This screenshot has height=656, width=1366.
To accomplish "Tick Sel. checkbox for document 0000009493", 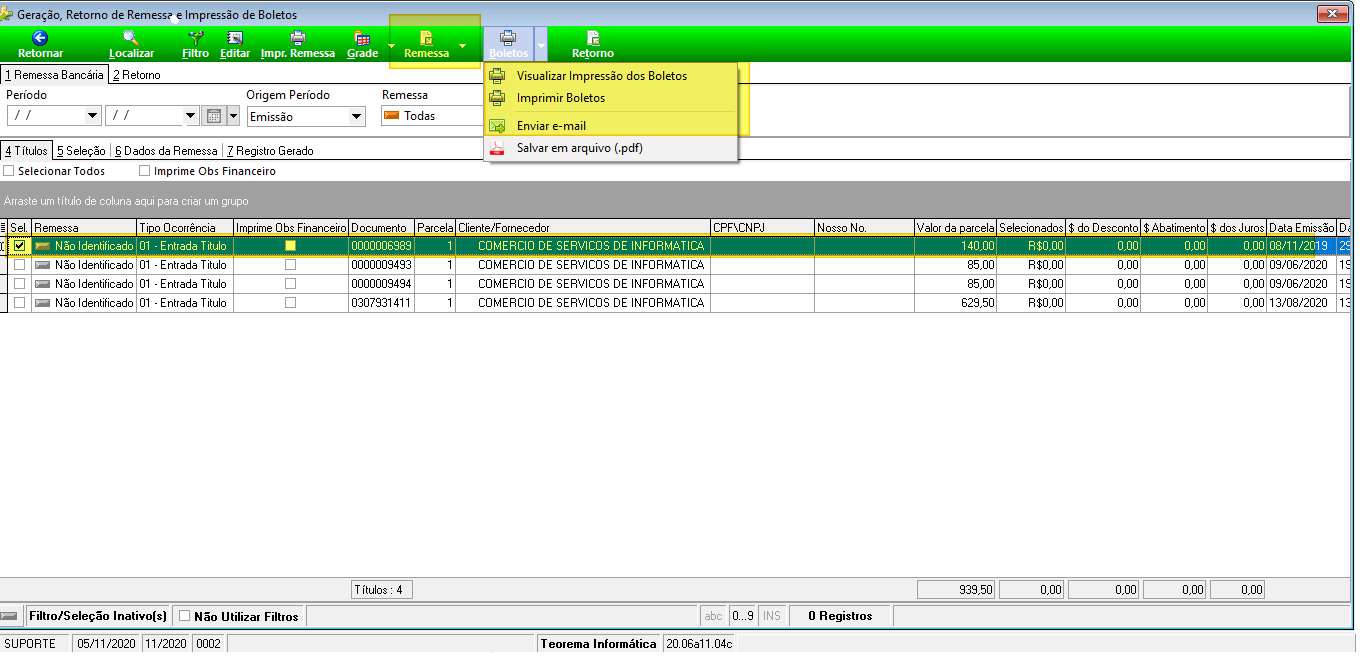I will point(20,265).
